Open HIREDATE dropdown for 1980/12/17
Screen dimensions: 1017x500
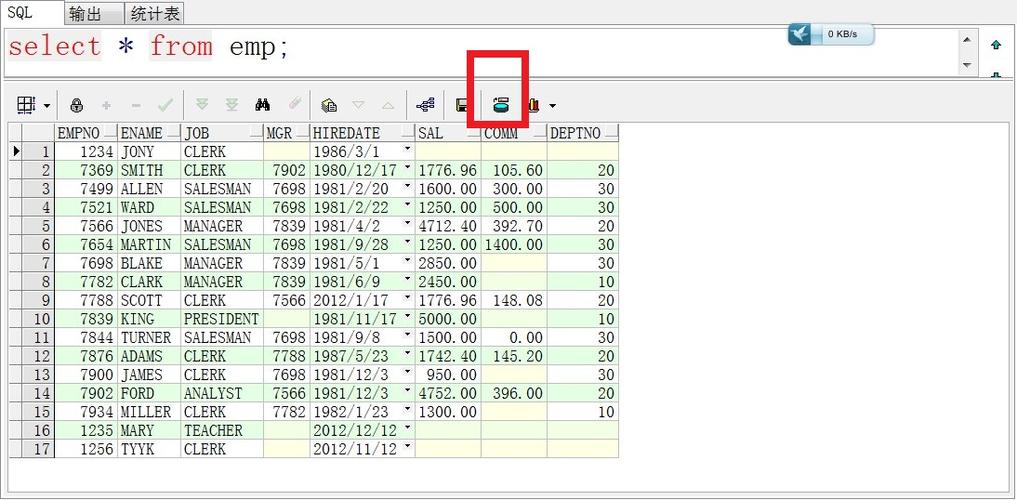[407, 169]
